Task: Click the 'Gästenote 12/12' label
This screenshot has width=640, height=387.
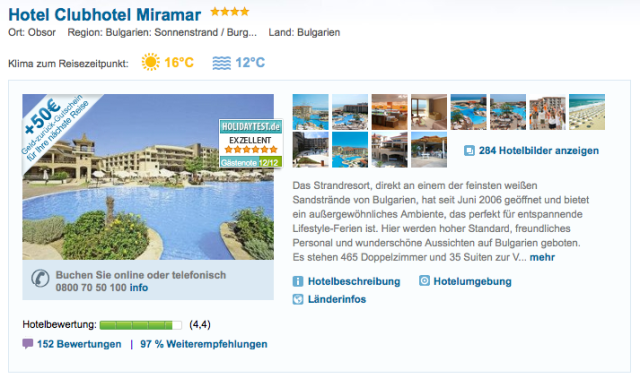Action: point(250,162)
